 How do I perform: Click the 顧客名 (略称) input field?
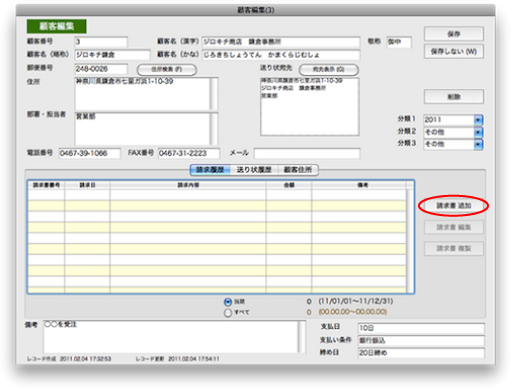112,55
